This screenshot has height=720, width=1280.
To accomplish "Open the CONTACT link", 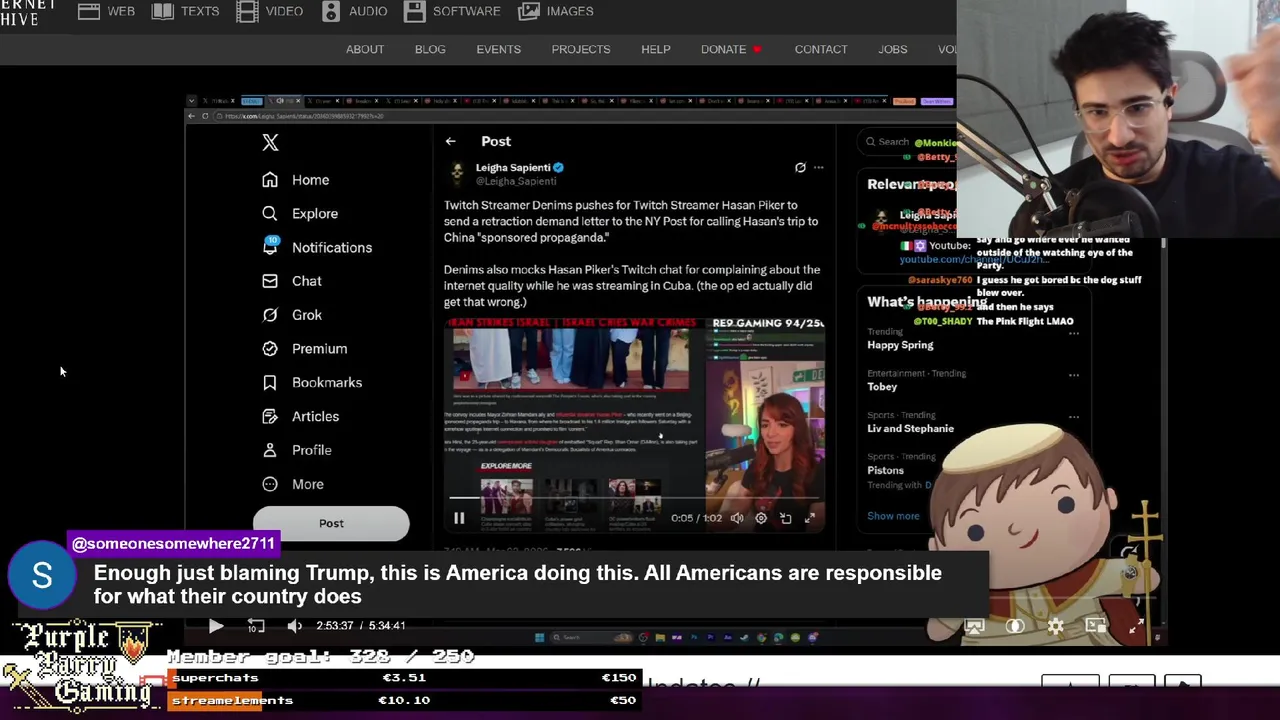I will tap(821, 49).
